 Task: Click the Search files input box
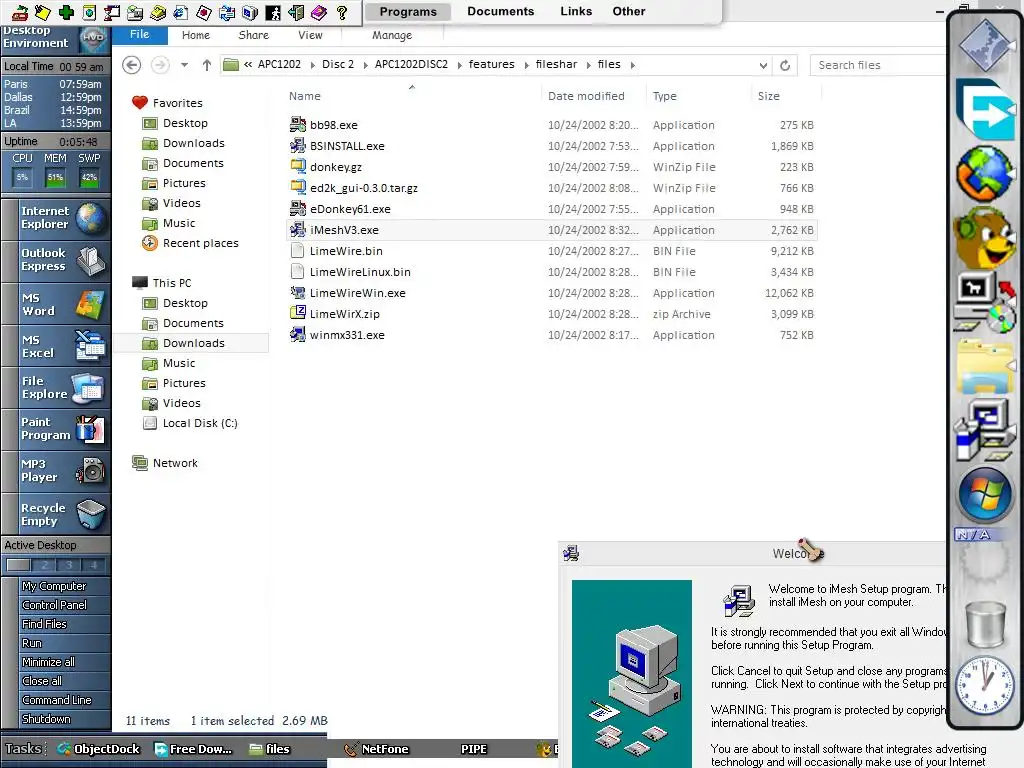click(x=877, y=65)
